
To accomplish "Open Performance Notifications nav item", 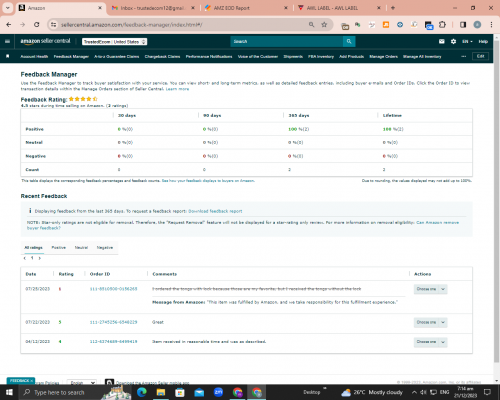I will pyautogui.click(x=209, y=57).
